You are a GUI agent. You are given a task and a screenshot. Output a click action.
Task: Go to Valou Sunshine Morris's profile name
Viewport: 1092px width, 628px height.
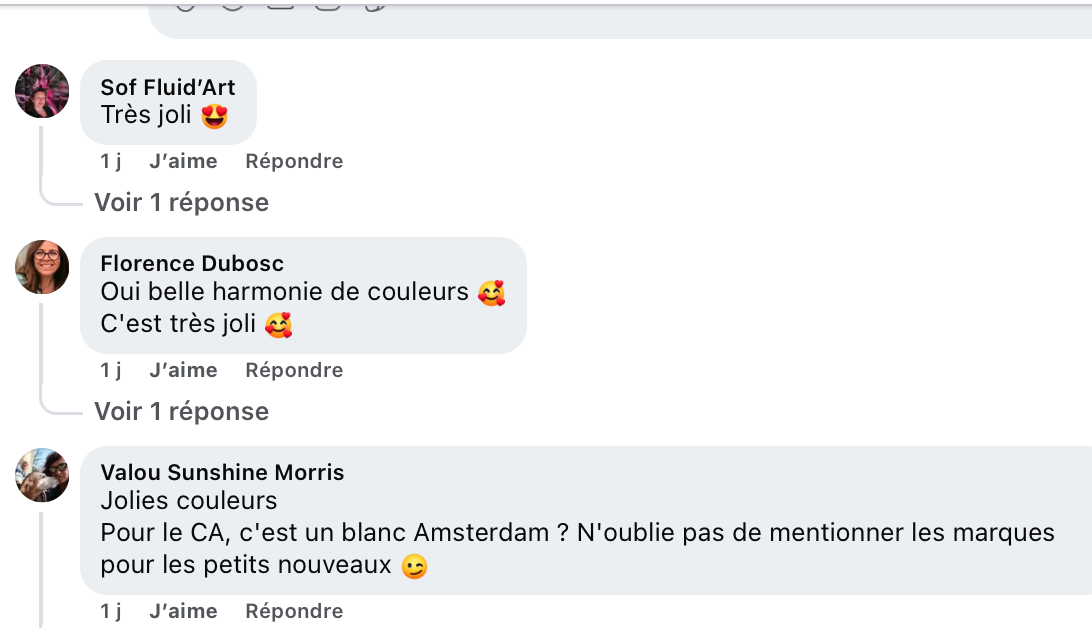click(x=222, y=472)
